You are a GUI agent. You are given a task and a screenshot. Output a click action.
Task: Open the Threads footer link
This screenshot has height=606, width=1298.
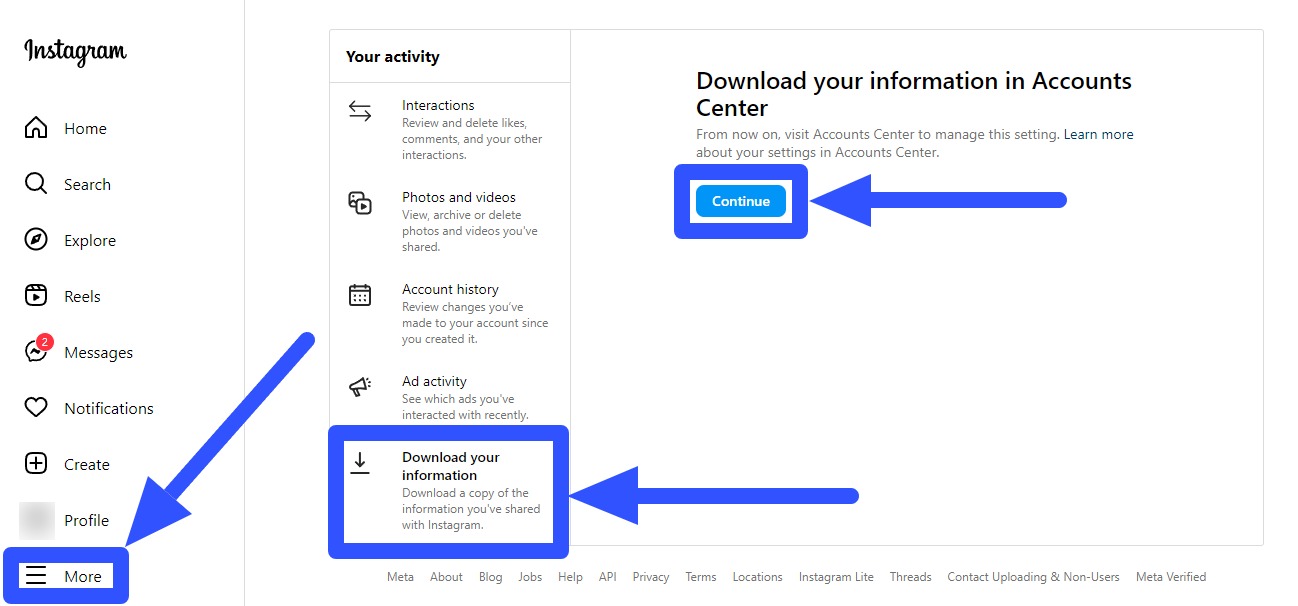(910, 577)
